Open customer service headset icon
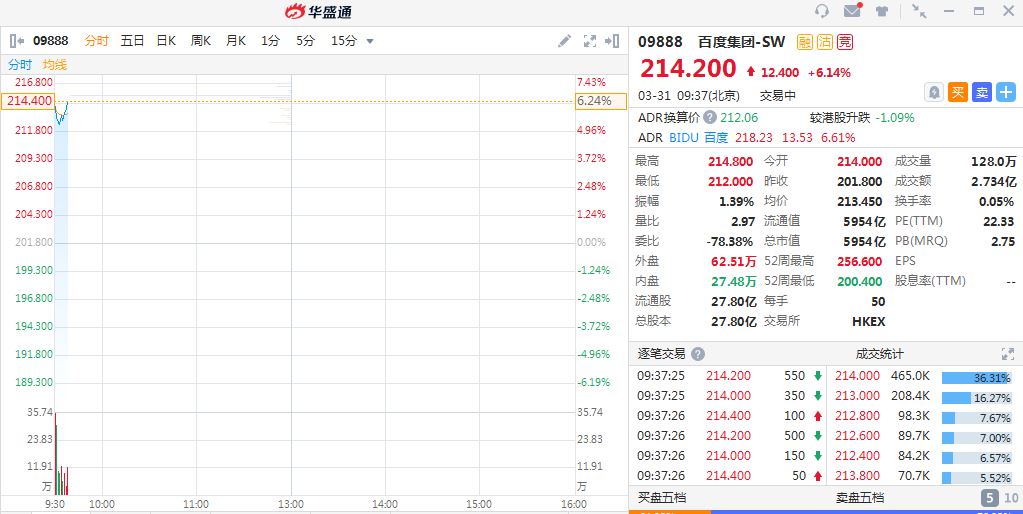The width and height of the screenshot is (1023, 514). [x=822, y=11]
